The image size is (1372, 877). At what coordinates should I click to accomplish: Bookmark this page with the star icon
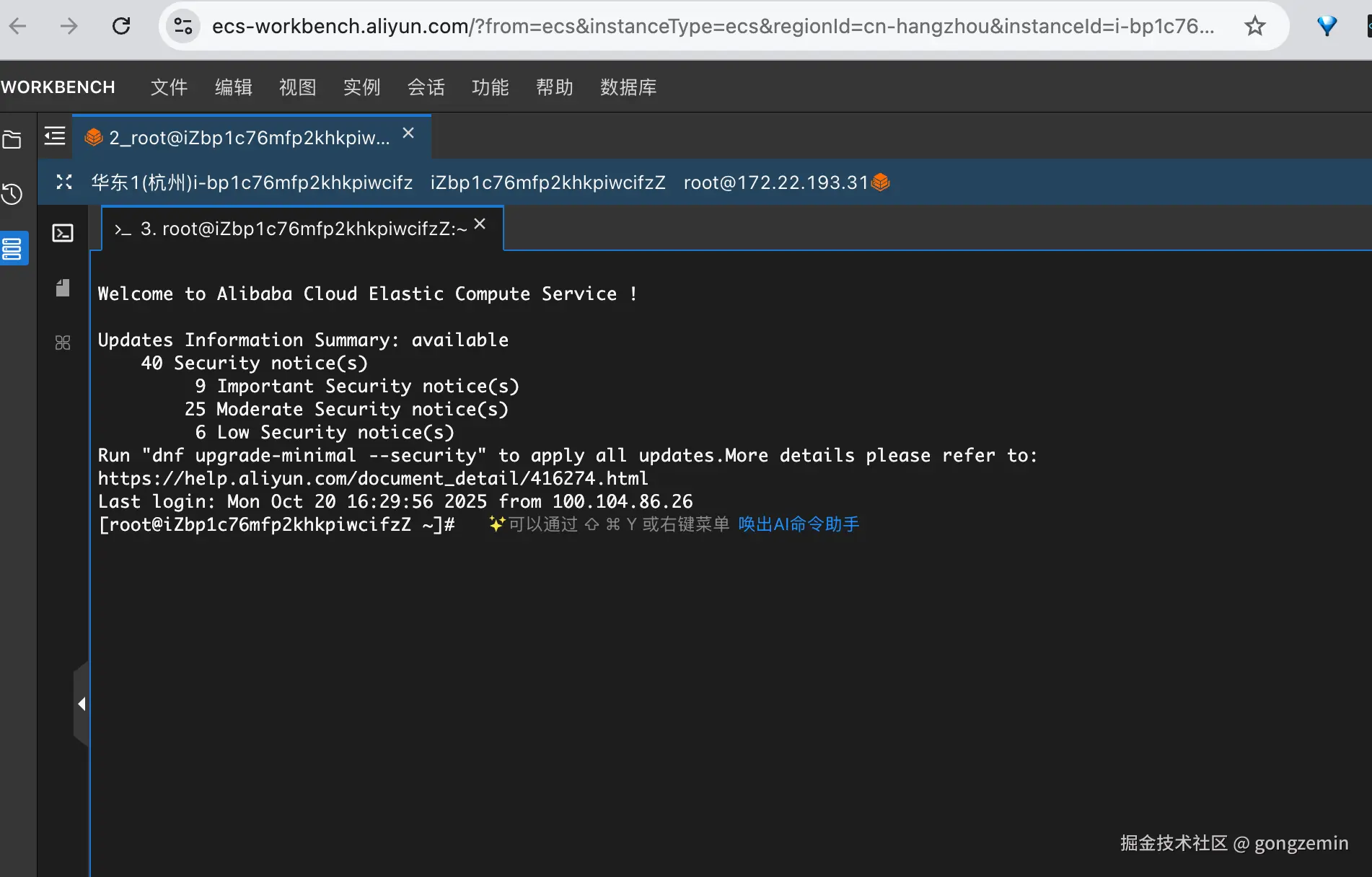[x=1254, y=27]
